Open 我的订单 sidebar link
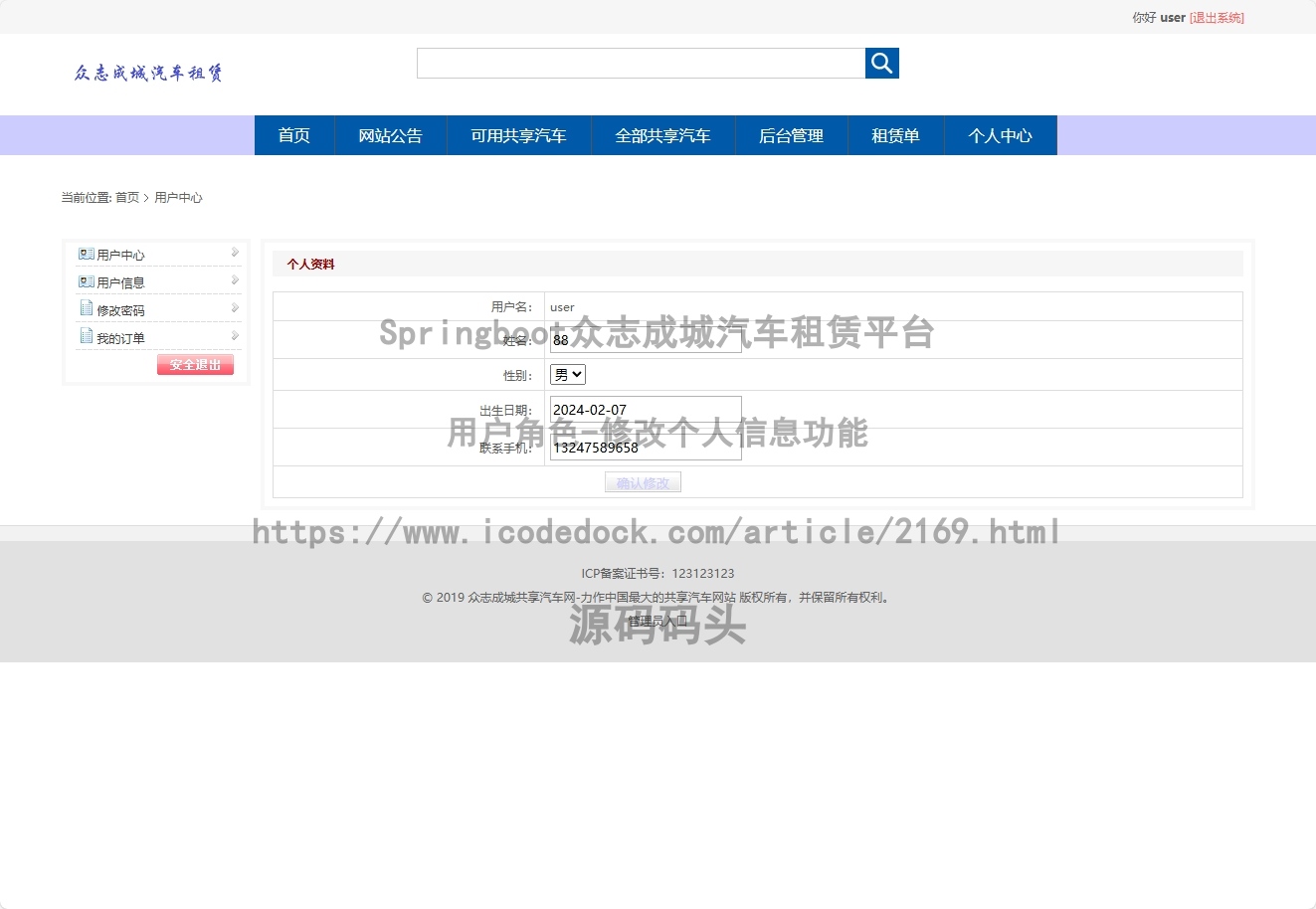Image resolution: width=1316 pixels, height=909 pixels. coord(120,339)
